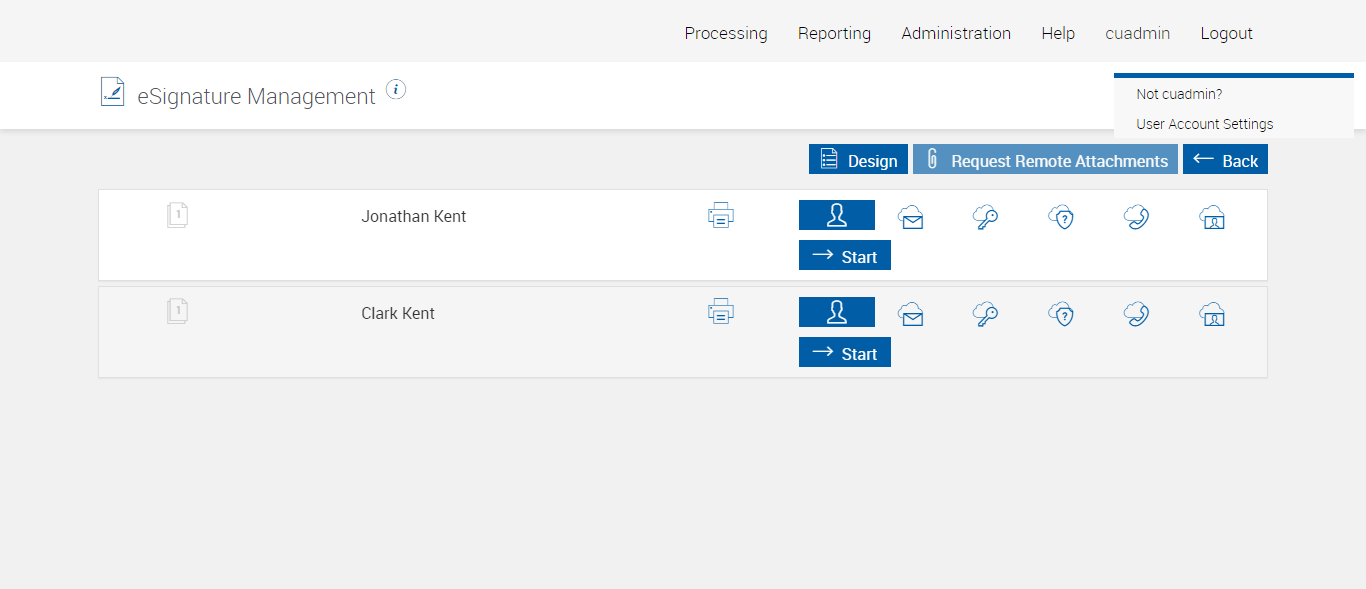Open the Administration menu

click(956, 33)
